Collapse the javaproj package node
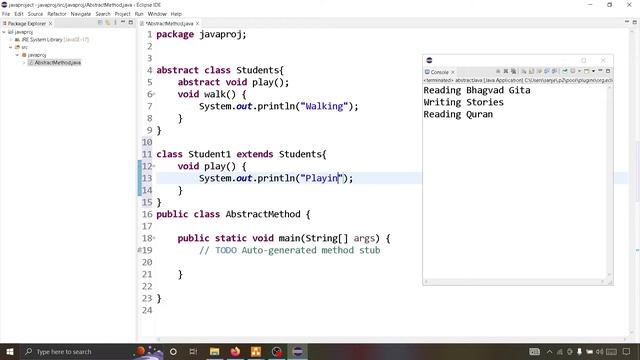Image resolution: width=640 pixels, height=360 pixels. tap(17, 55)
